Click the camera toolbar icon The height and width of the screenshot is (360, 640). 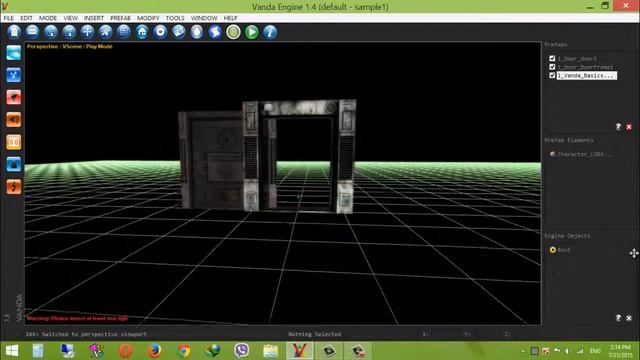click(179, 32)
